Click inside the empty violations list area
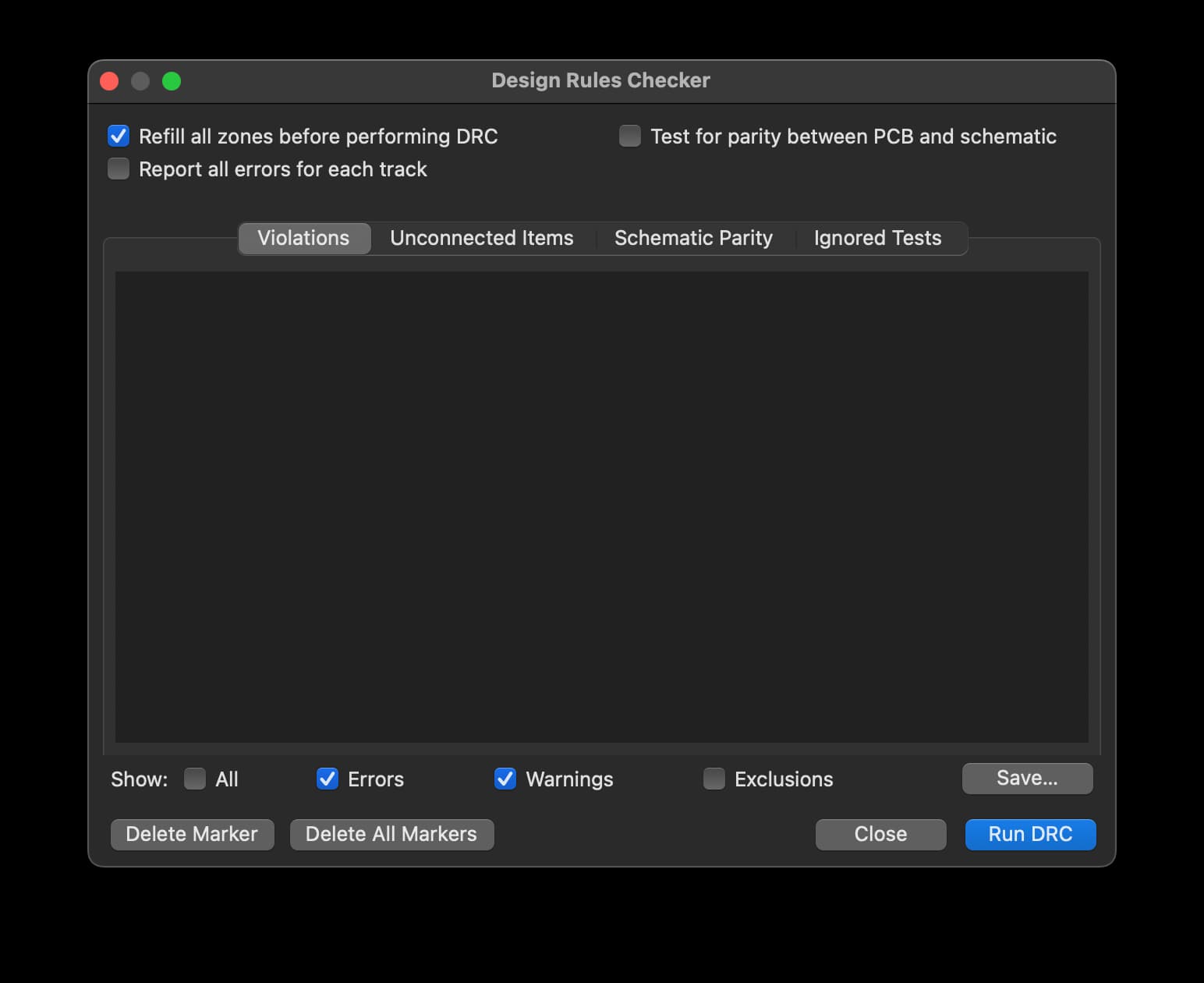Viewport: 1204px width, 983px height. coord(601,507)
